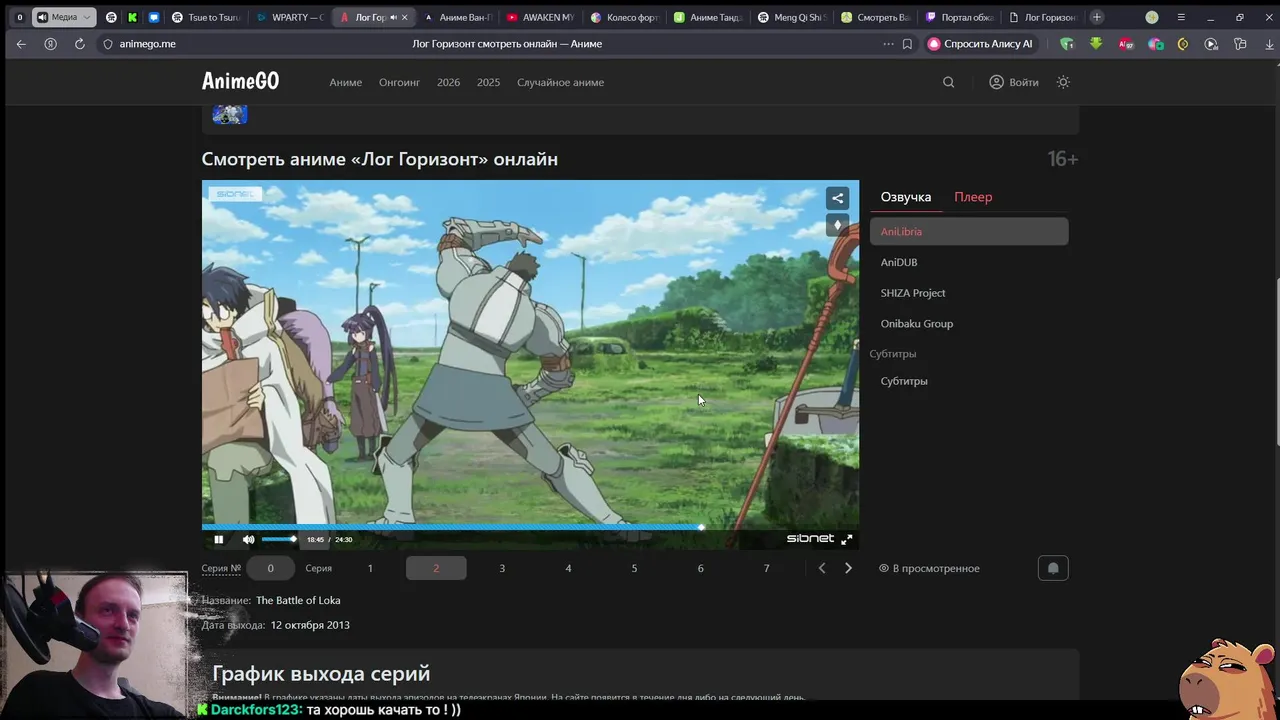Toggle the site light/dark theme

click(1063, 82)
